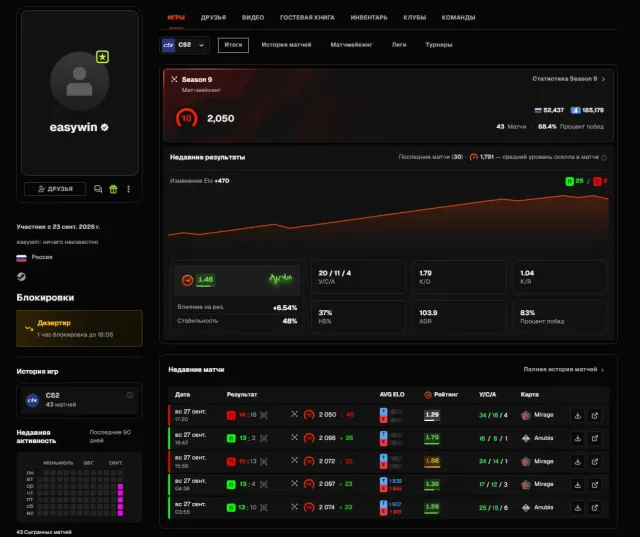Select the История матчей sub-tab
This screenshot has height=537, width=640.
286,45
